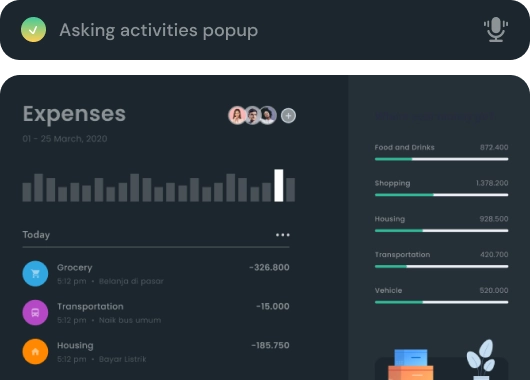Click the 01 - 25 March, 2020 date range
530x380 pixels.
click(x=65, y=139)
